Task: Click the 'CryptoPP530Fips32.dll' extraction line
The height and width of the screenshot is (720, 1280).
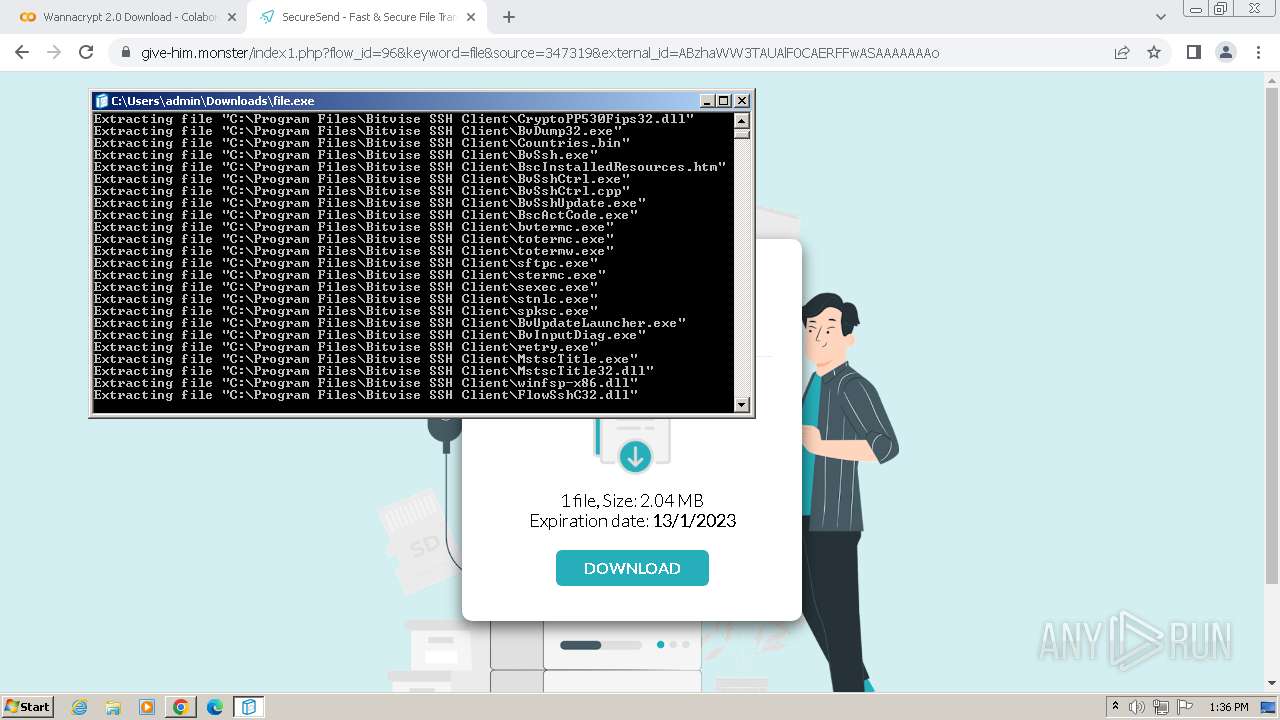Action: (x=394, y=119)
